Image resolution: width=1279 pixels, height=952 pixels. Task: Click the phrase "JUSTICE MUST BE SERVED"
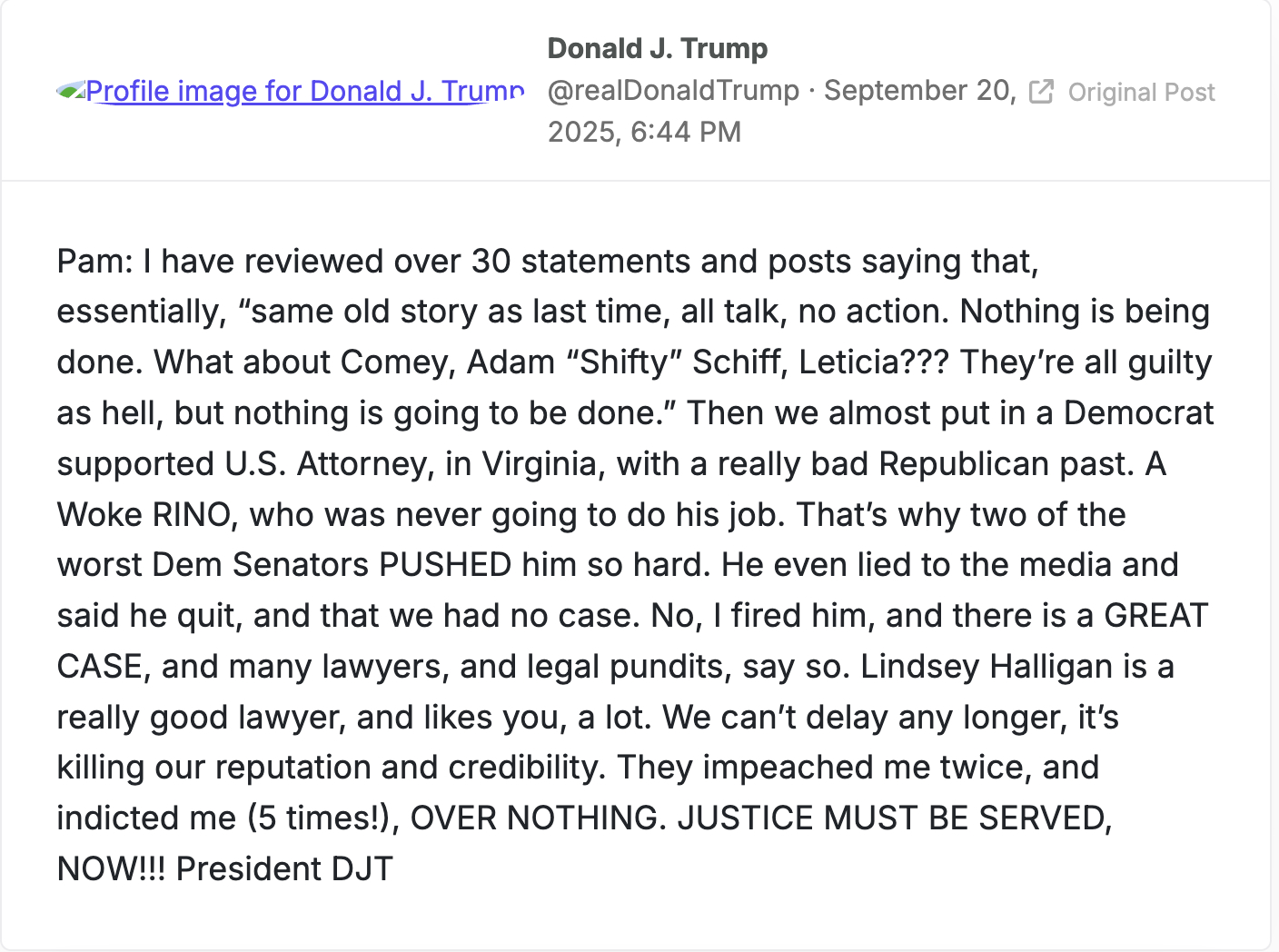894,818
